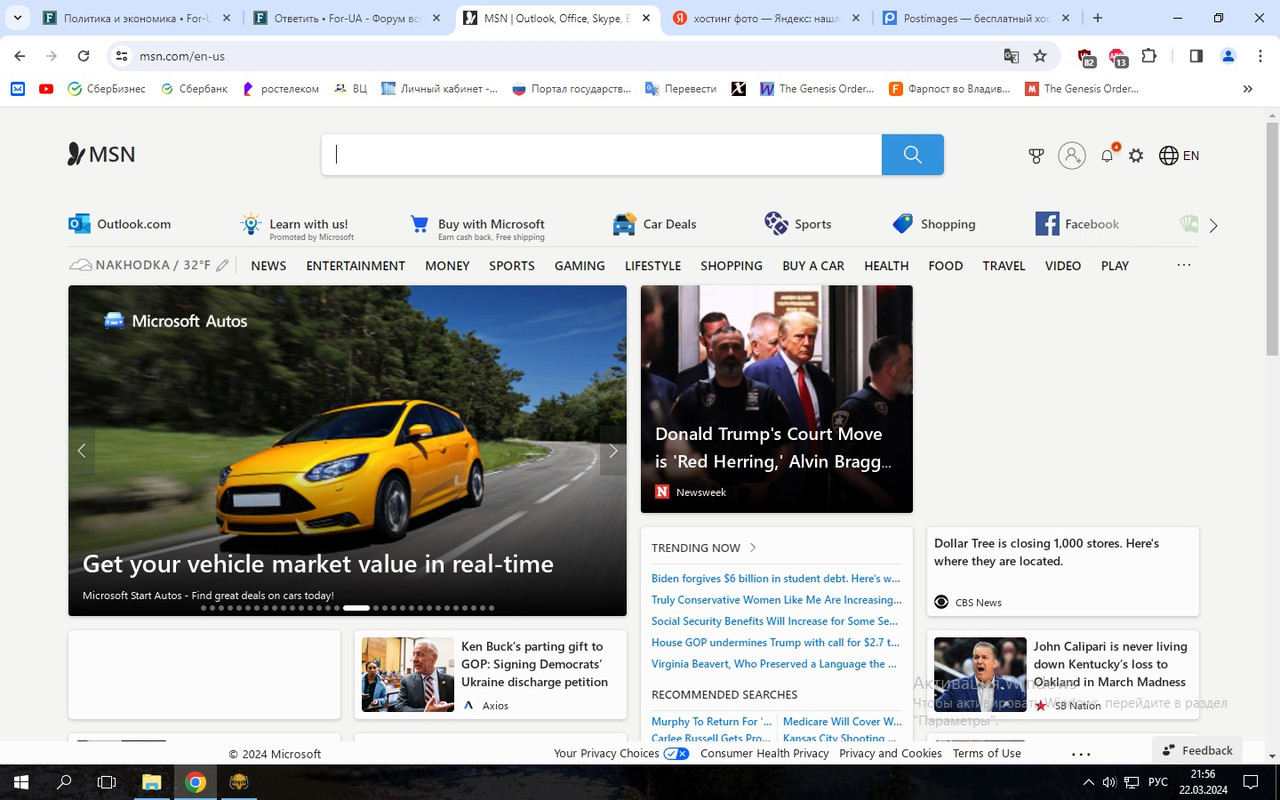Click in the MSN search box
The height and width of the screenshot is (800, 1280).
pos(601,154)
